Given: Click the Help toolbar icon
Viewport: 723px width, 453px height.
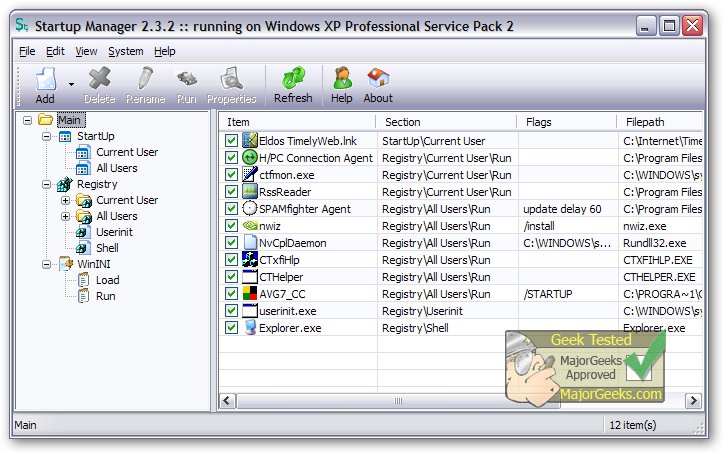Looking at the screenshot, I should coord(342,77).
